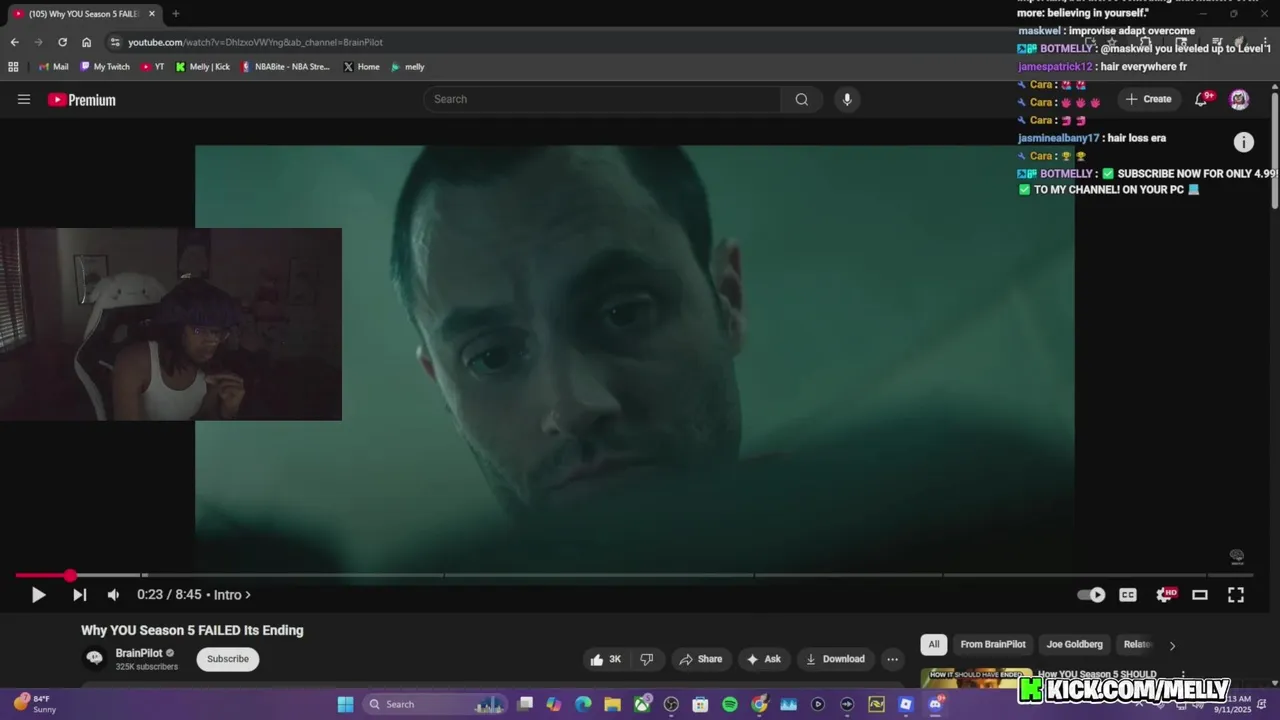
Task: Click the YouTube search magnifier button
Action: [x=801, y=99]
